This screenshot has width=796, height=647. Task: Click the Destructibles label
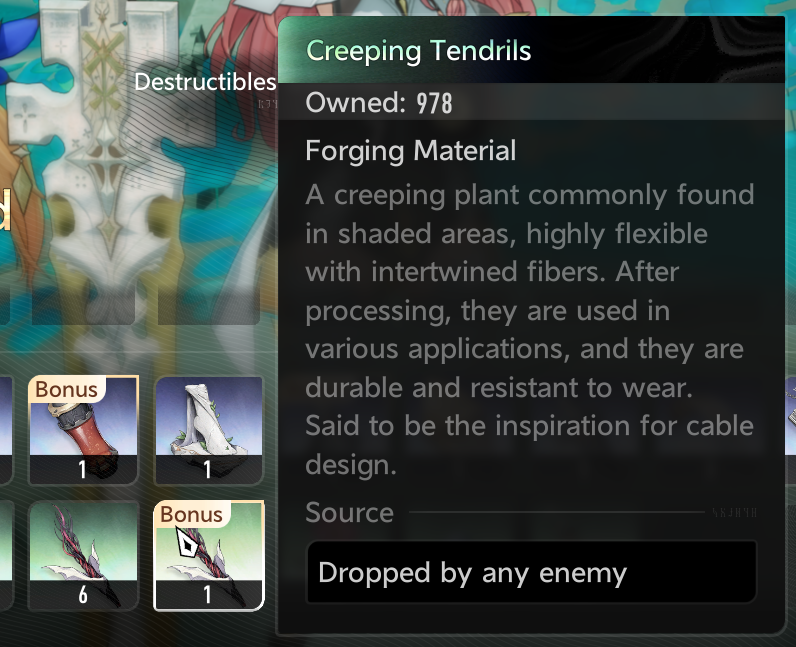pos(205,82)
